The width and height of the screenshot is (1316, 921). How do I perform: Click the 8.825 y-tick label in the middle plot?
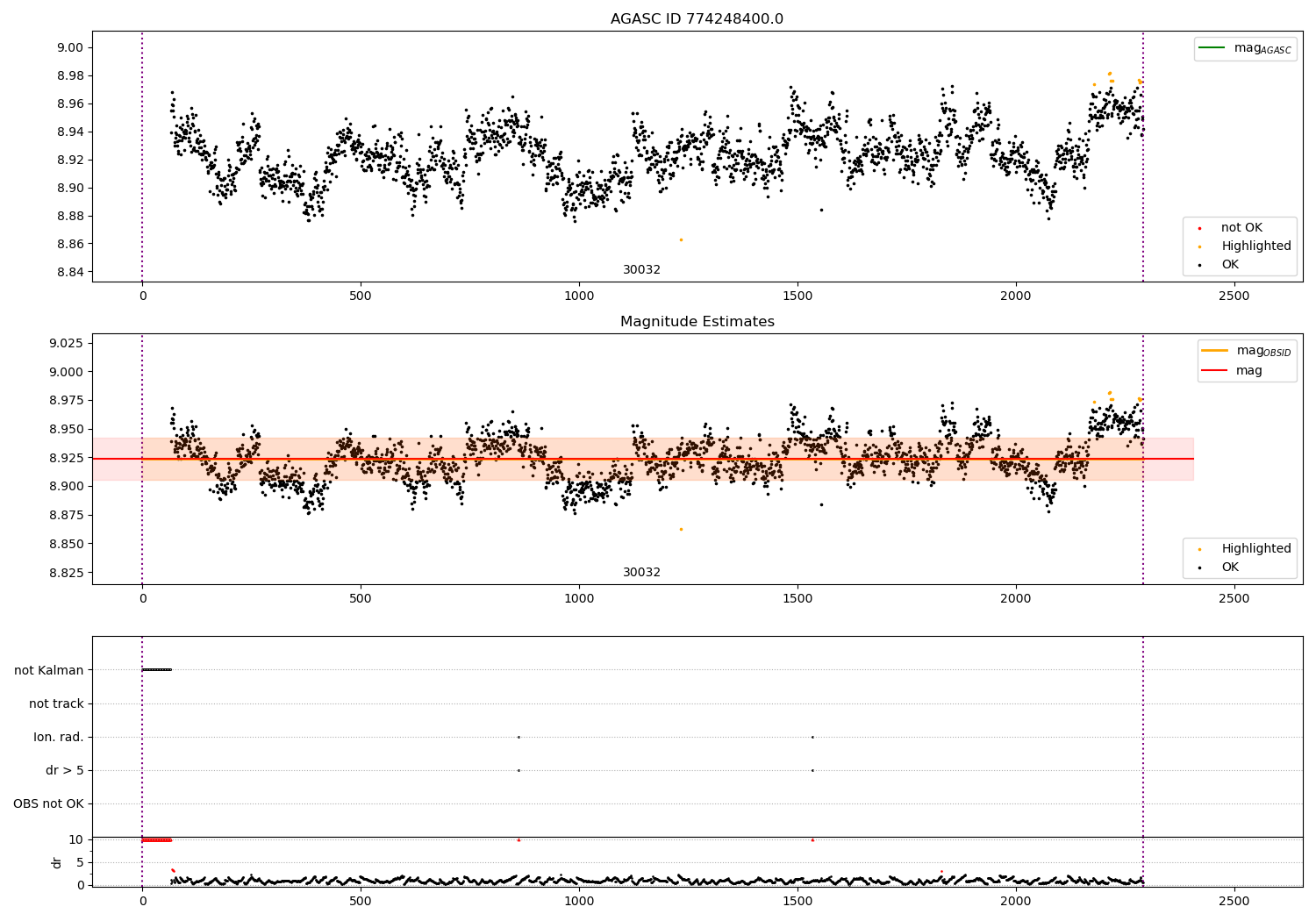[x=68, y=573]
